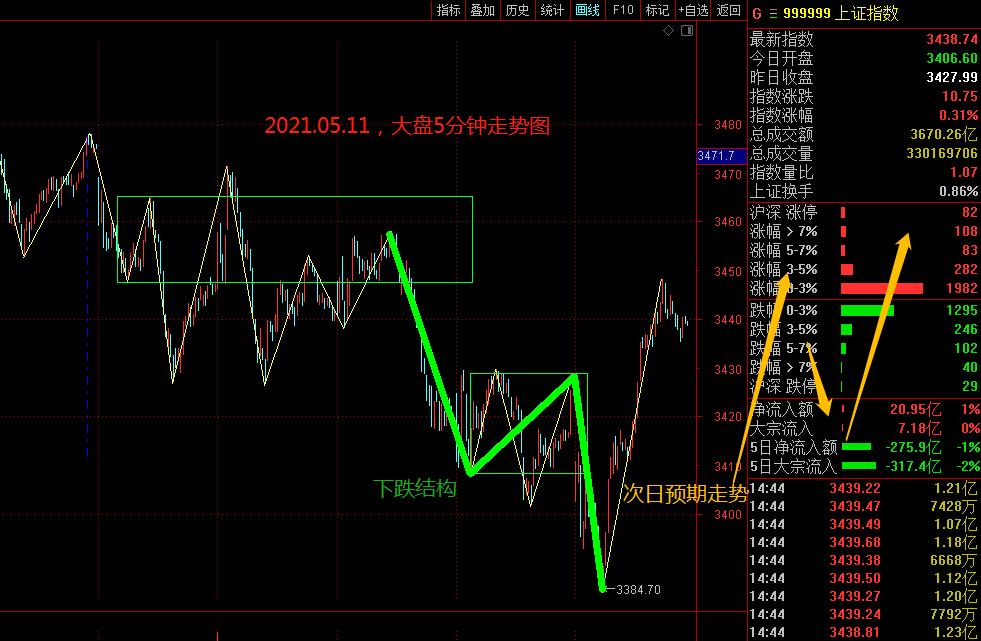The height and width of the screenshot is (641, 981).
Task: Add to watchlist with +自选
Action: tap(692, 10)
